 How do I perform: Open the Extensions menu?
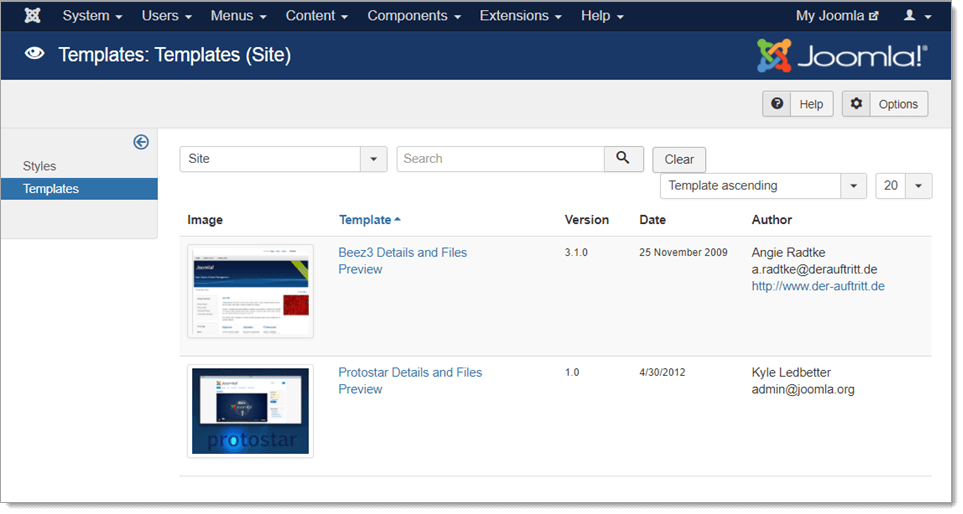[x=520, y=16]
